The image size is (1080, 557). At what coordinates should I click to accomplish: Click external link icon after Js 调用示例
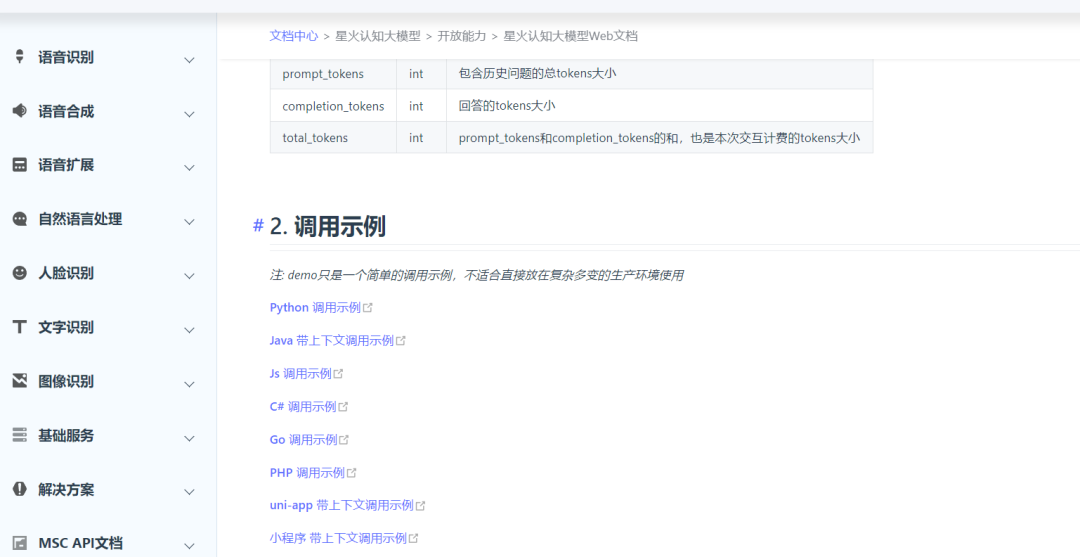338,374
